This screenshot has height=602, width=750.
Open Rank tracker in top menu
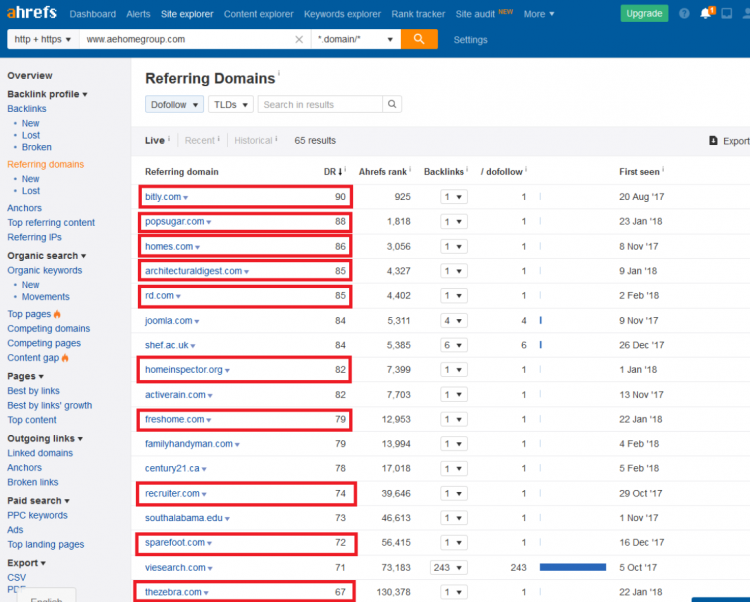tap(418, 14)
